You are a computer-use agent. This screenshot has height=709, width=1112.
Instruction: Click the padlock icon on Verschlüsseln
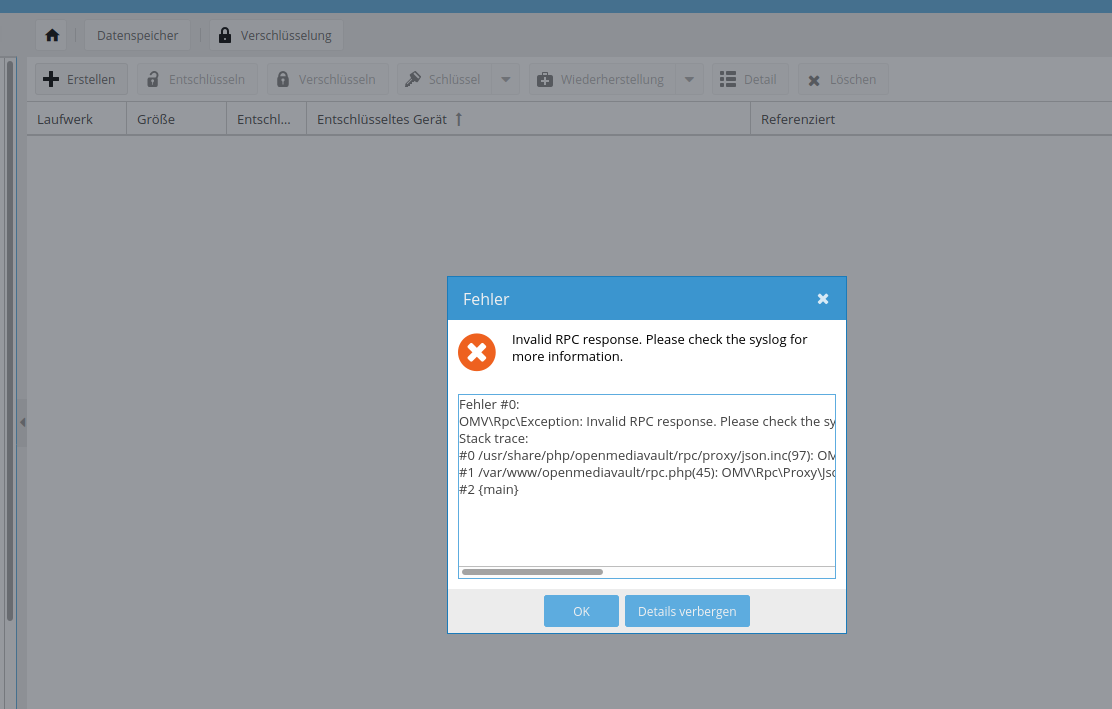point(283,78)
